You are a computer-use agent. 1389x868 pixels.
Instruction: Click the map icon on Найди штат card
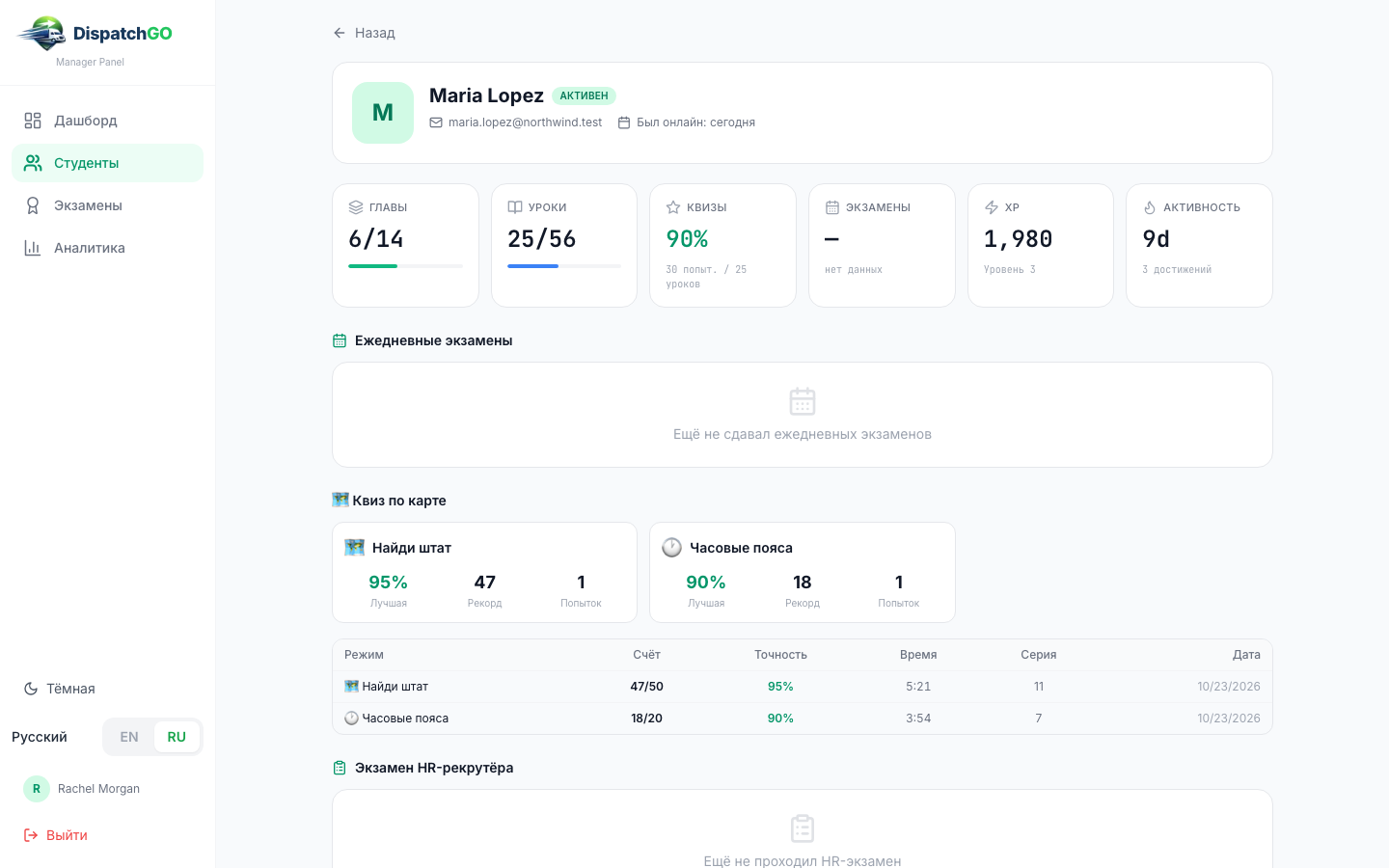coord(355,548)
